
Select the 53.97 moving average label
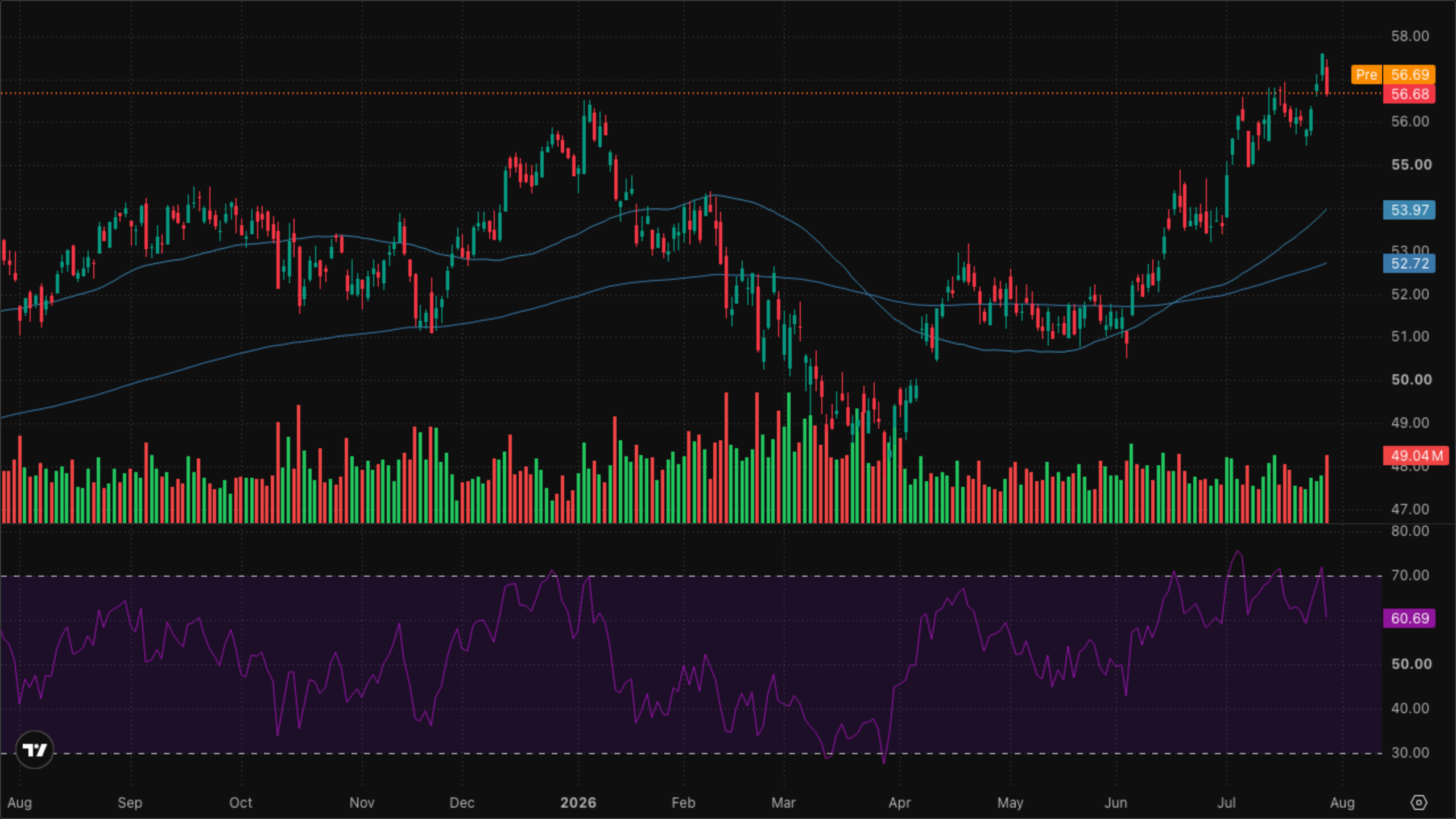(1409, 210)
